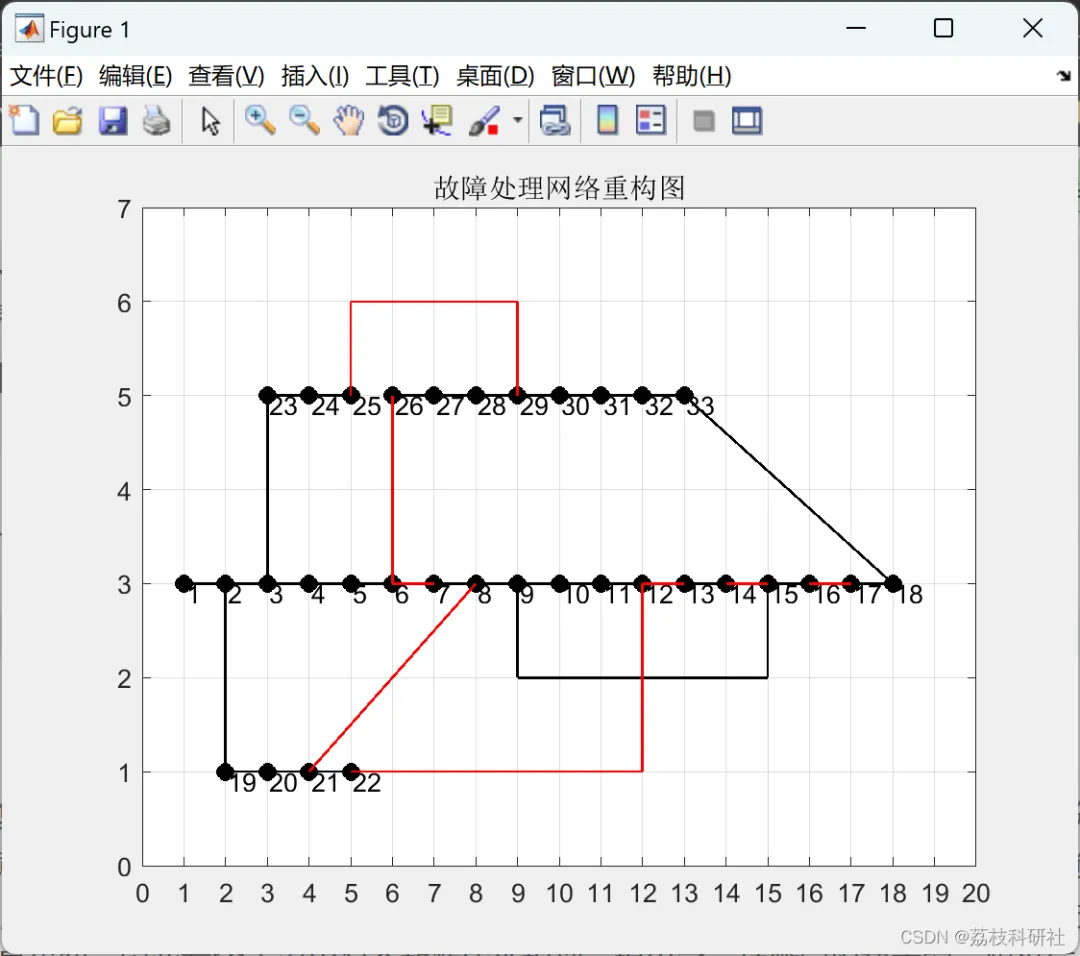Click node label 15 in the plot
This screenshot has width=1080, height=956.
coord(785,594)
